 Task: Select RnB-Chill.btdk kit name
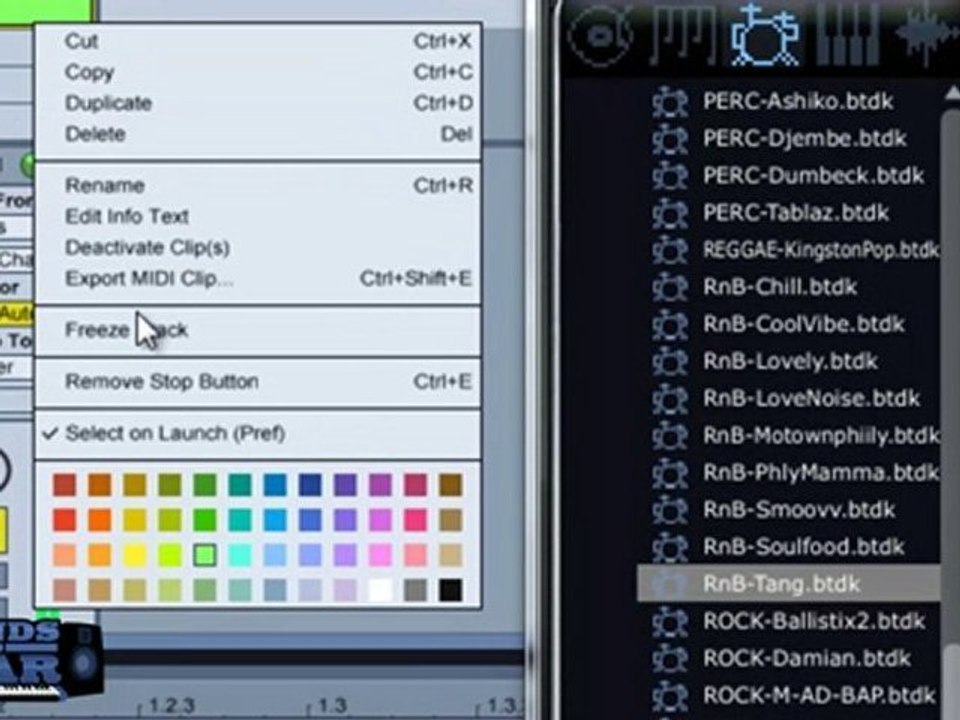(x=779, y=287)
